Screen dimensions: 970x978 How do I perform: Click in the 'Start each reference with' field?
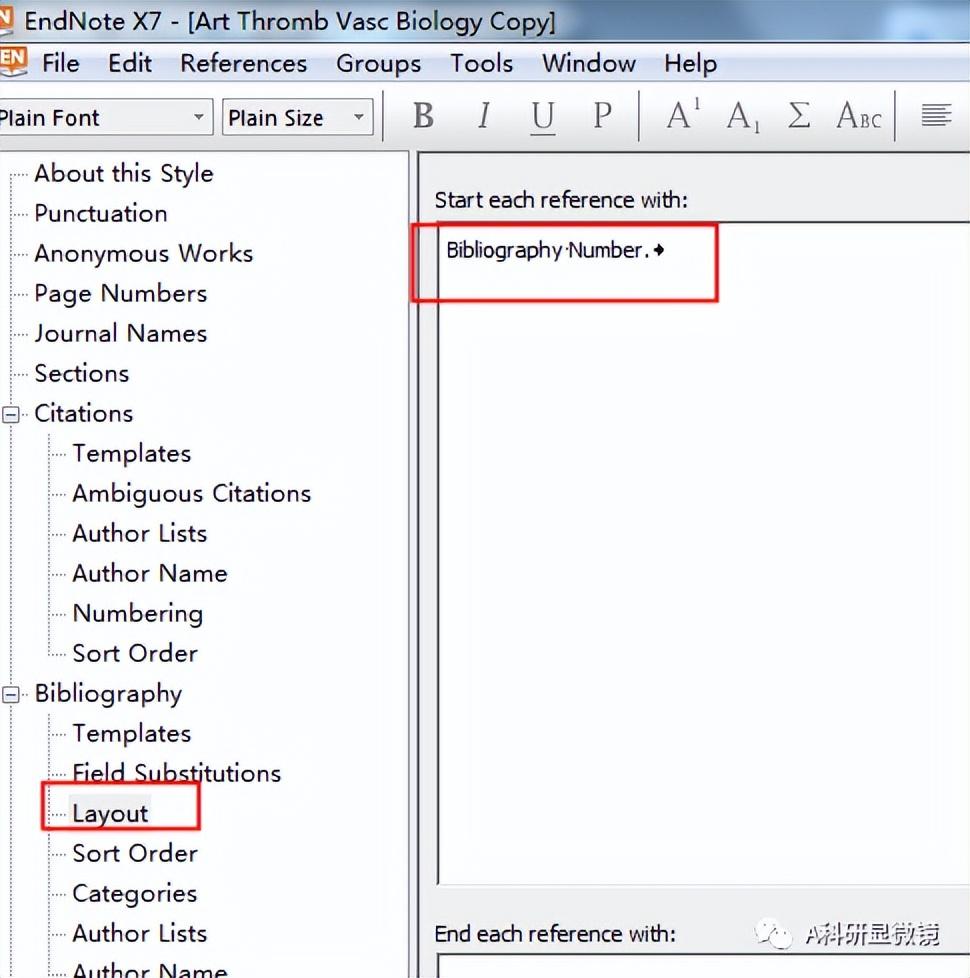click(x=704, y=553)
